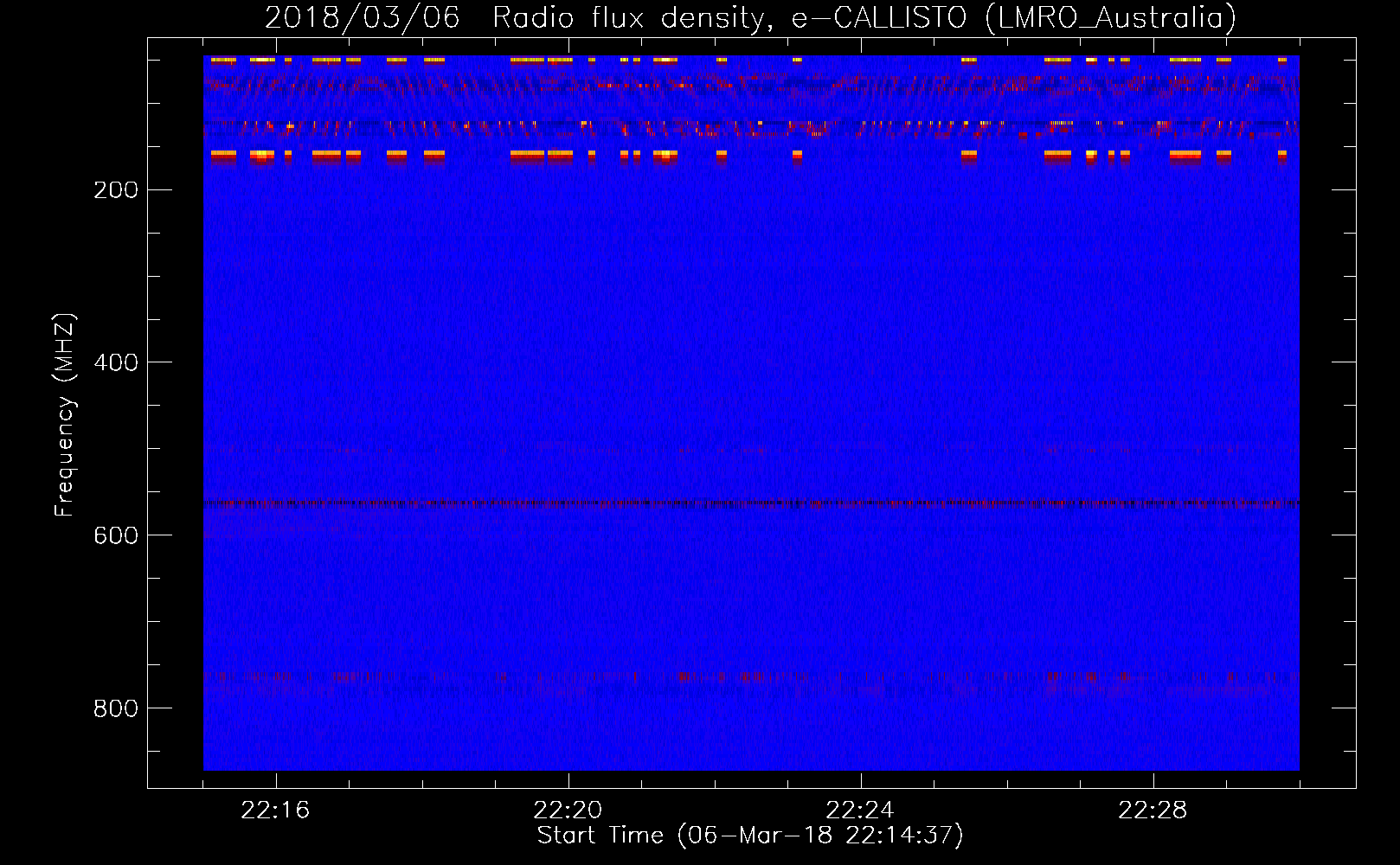This screenshot has width=1400, height=865.
Task: Click the 22:24 time tick label
Action: click(x=860, y=811)
